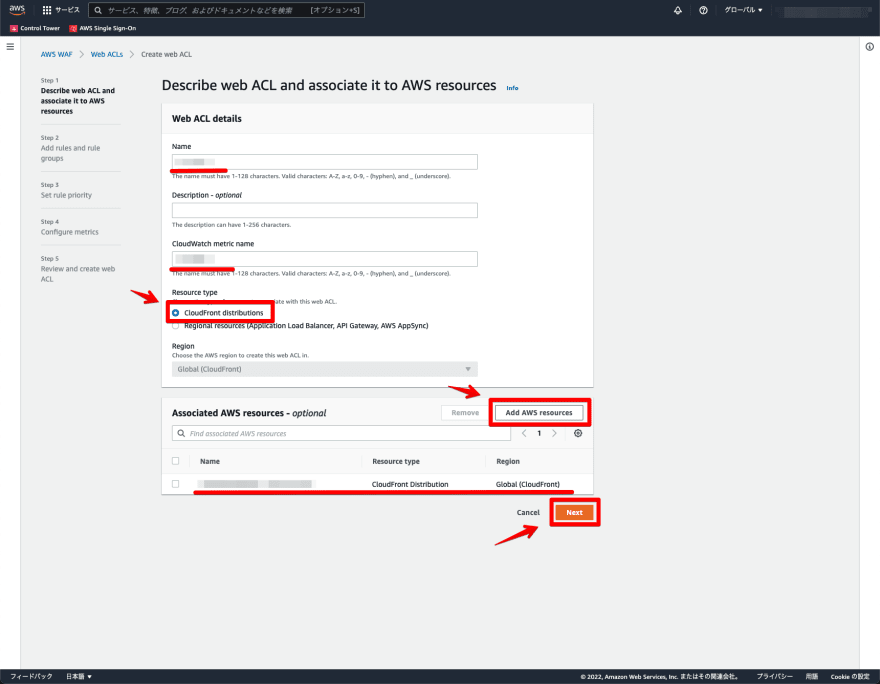Open the 日本語 language dropdown in footer

[x=79, y=676]
